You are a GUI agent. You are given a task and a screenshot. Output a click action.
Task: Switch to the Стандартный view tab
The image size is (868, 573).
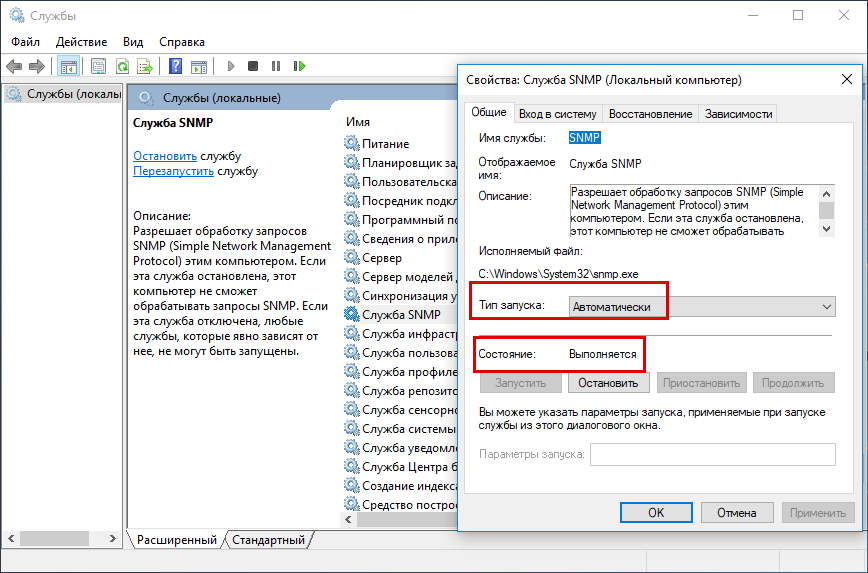(x=268, y=540)
